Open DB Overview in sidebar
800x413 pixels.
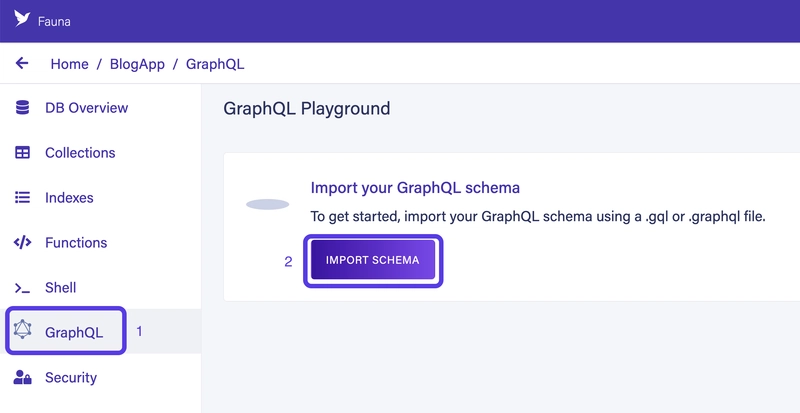coord(86,108)
